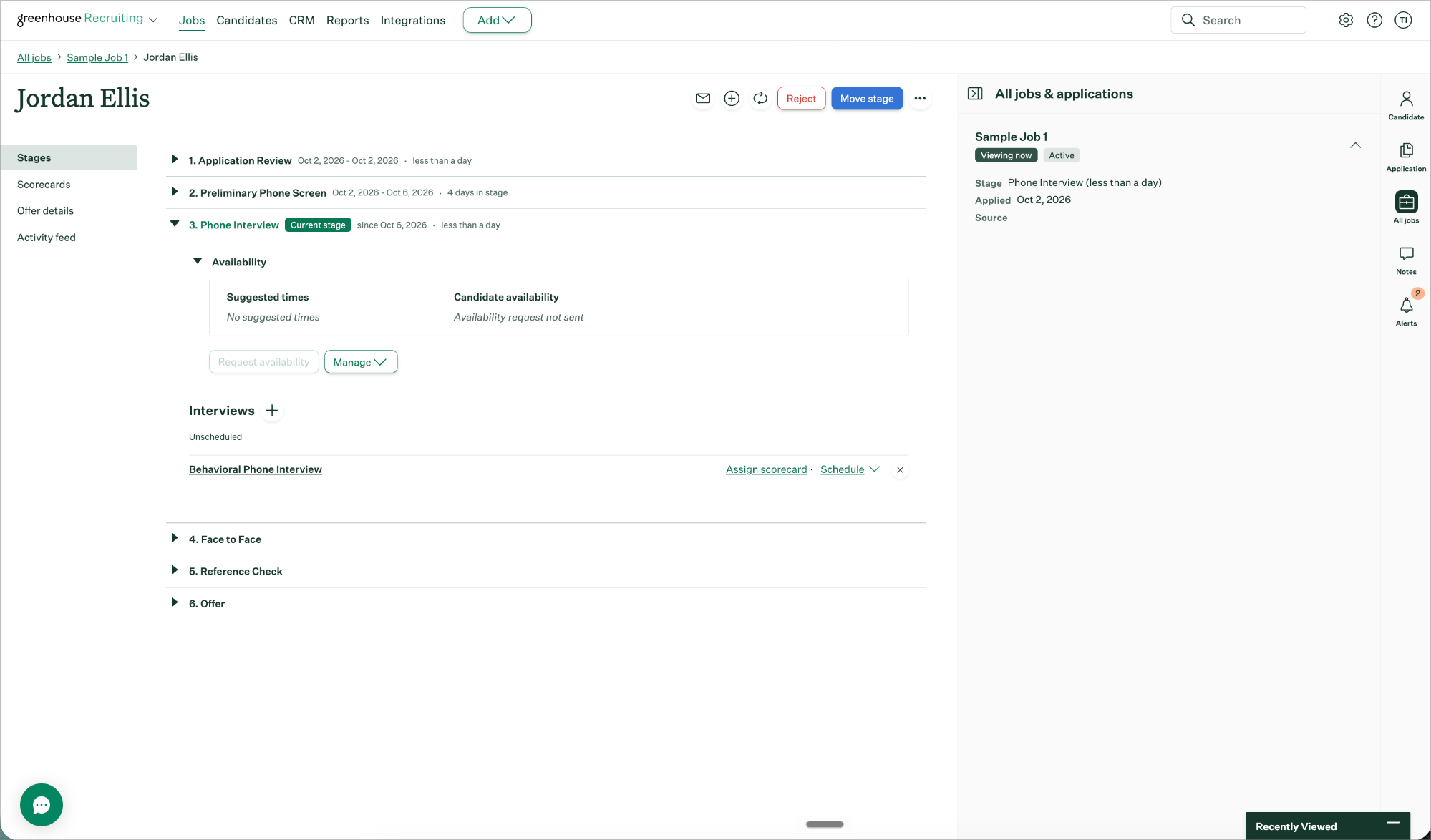Open the Behavioral Phone Interview link

[256, 469]
